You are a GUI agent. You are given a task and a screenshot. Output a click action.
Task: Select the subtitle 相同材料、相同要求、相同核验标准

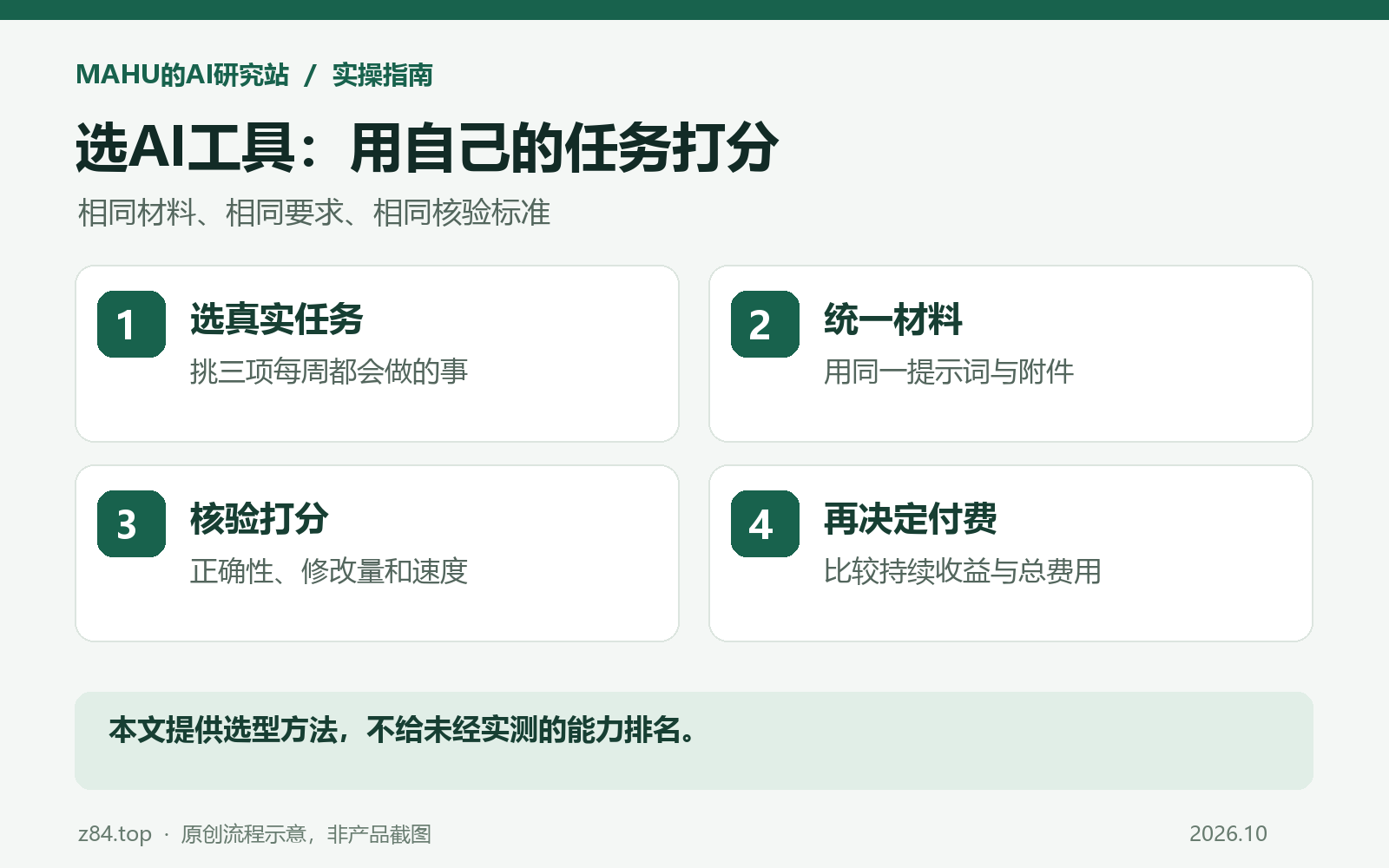(314, 213)
